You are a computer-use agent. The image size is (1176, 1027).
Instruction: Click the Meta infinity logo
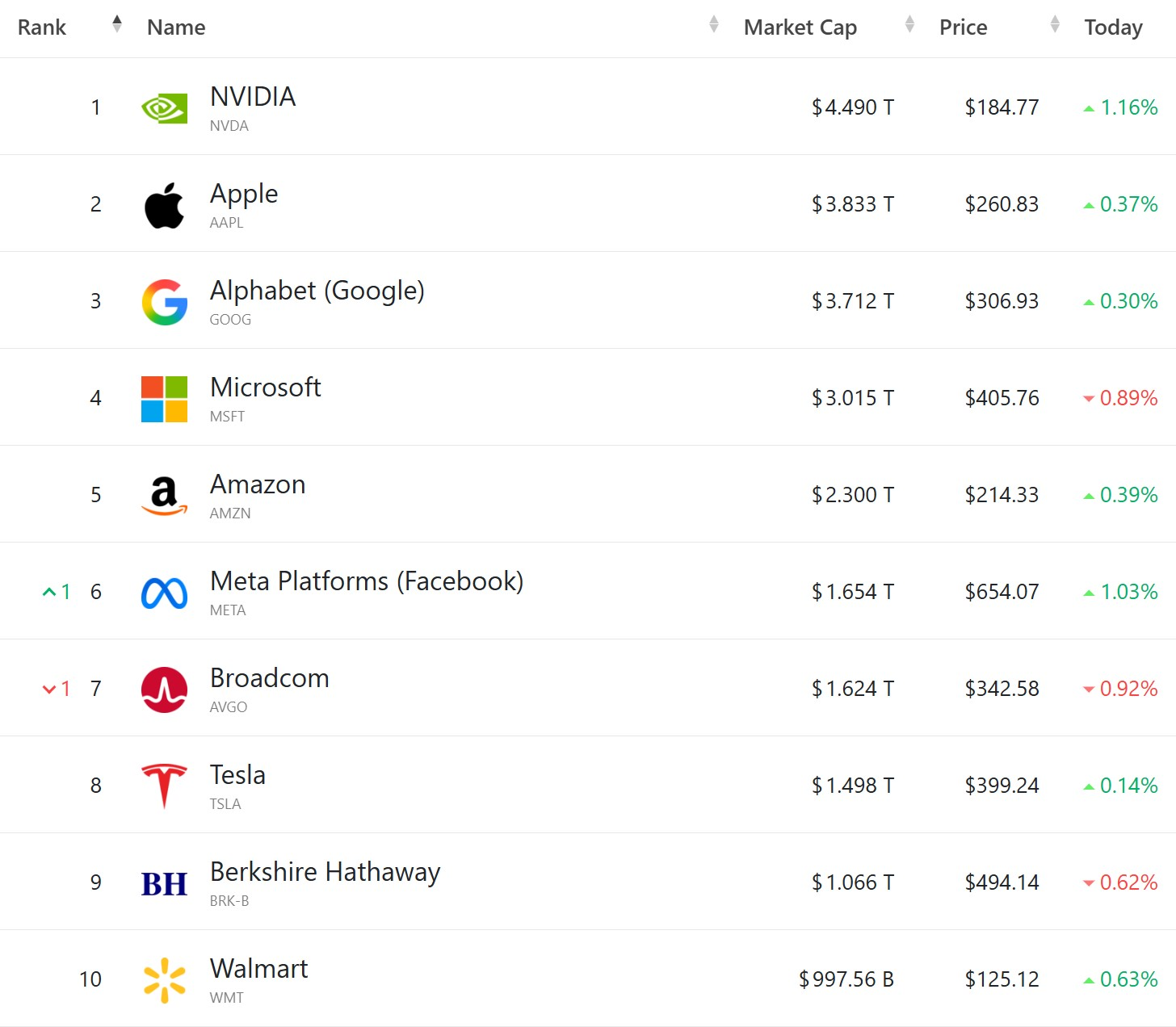click(x=164, y=593)
